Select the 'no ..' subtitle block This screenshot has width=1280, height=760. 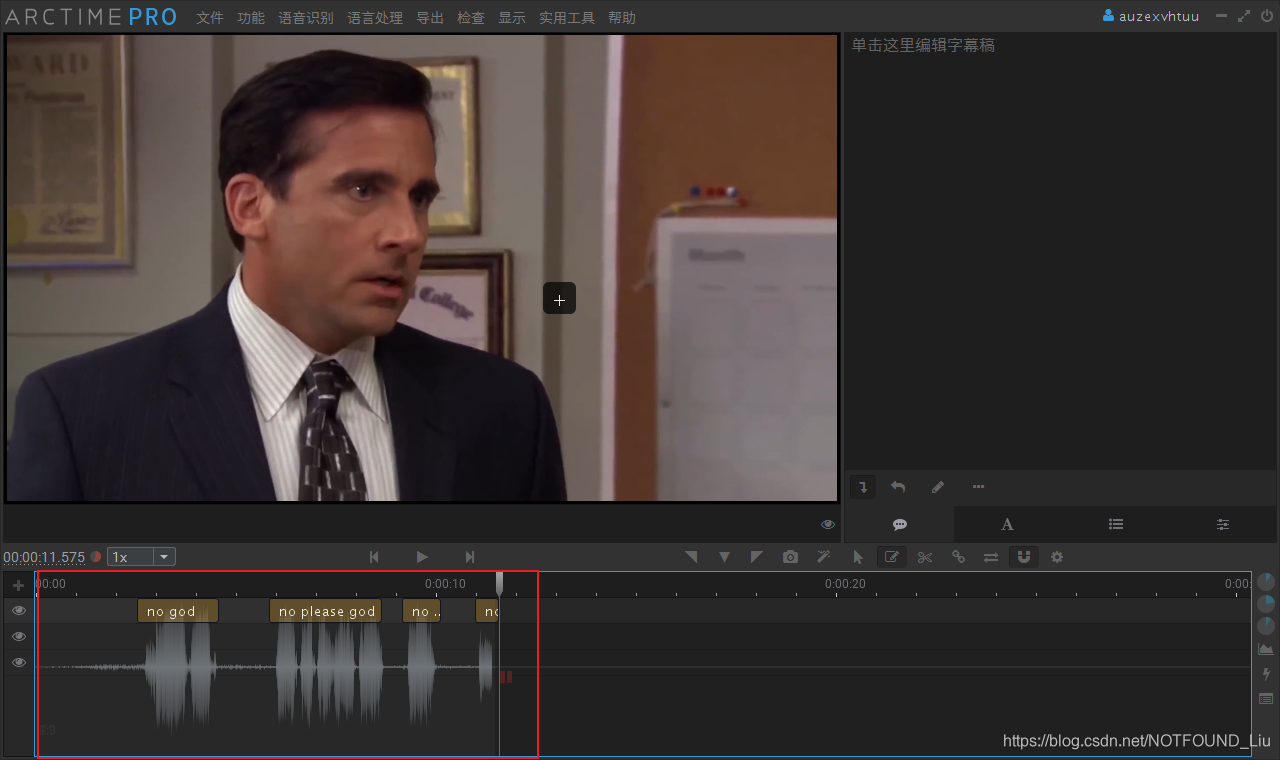421,611
